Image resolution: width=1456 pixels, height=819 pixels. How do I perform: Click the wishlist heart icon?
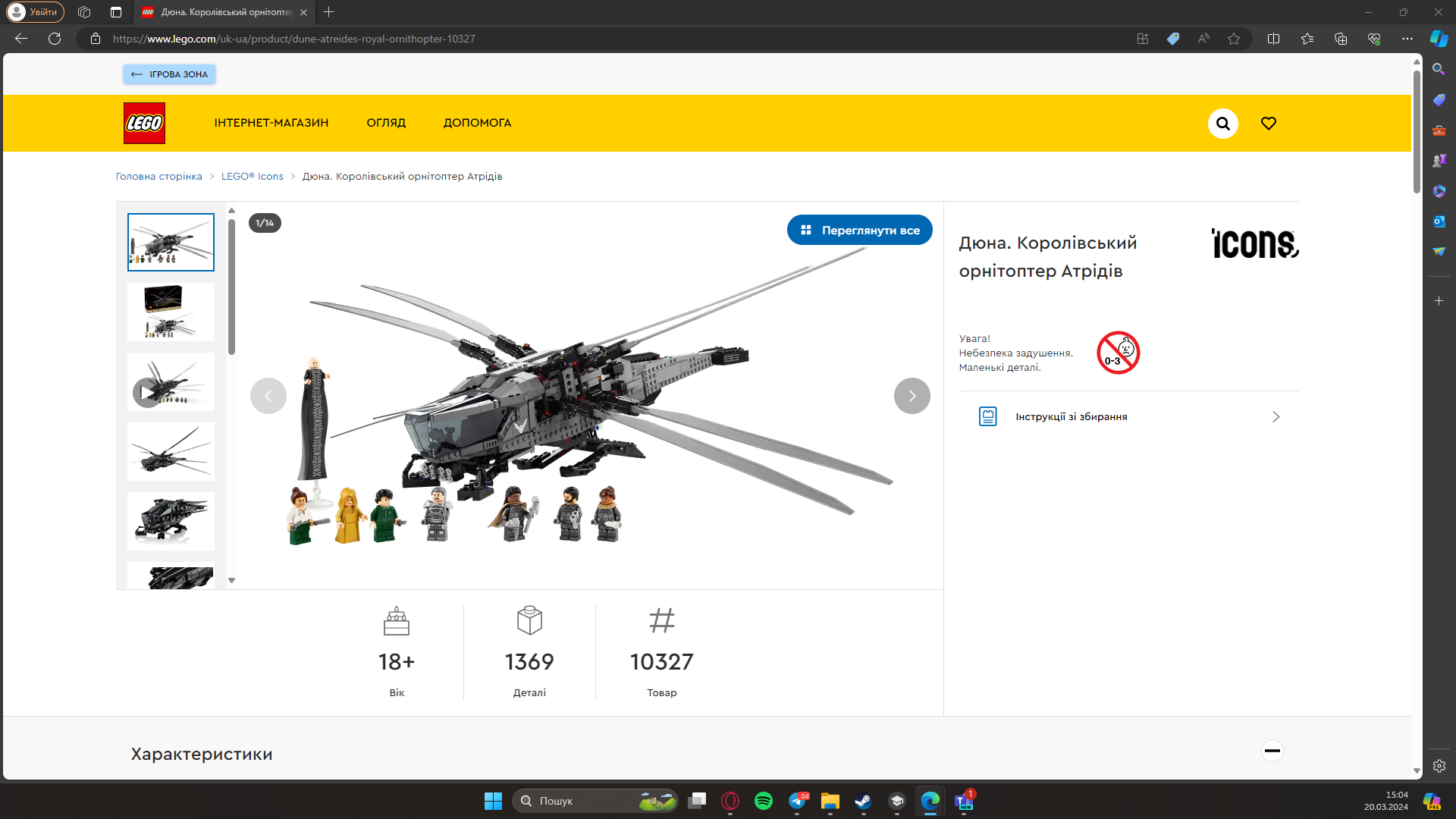coord(1268,124)
